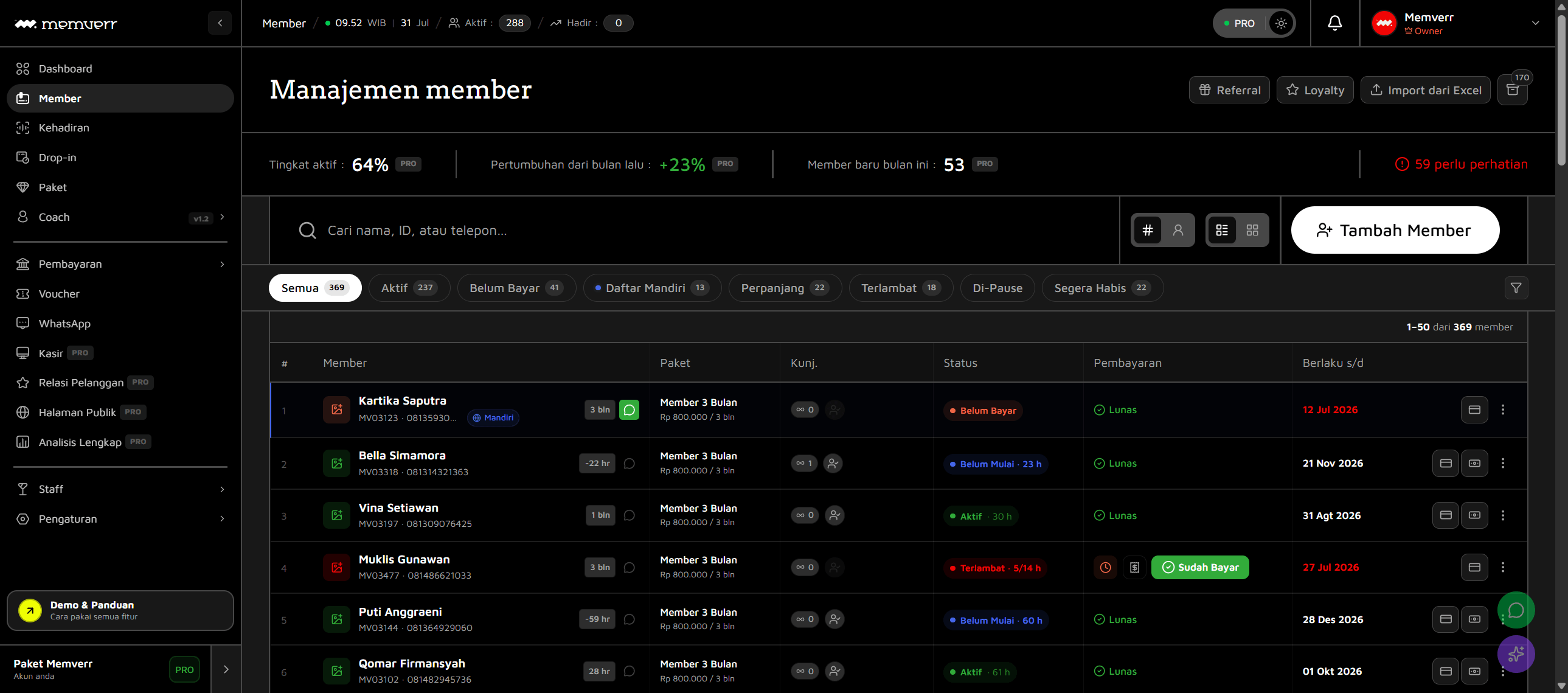This screenshot has height=693, width=1568.
Task: Collapse the sidebar with chevron button
Action: [x=220, y=23]
